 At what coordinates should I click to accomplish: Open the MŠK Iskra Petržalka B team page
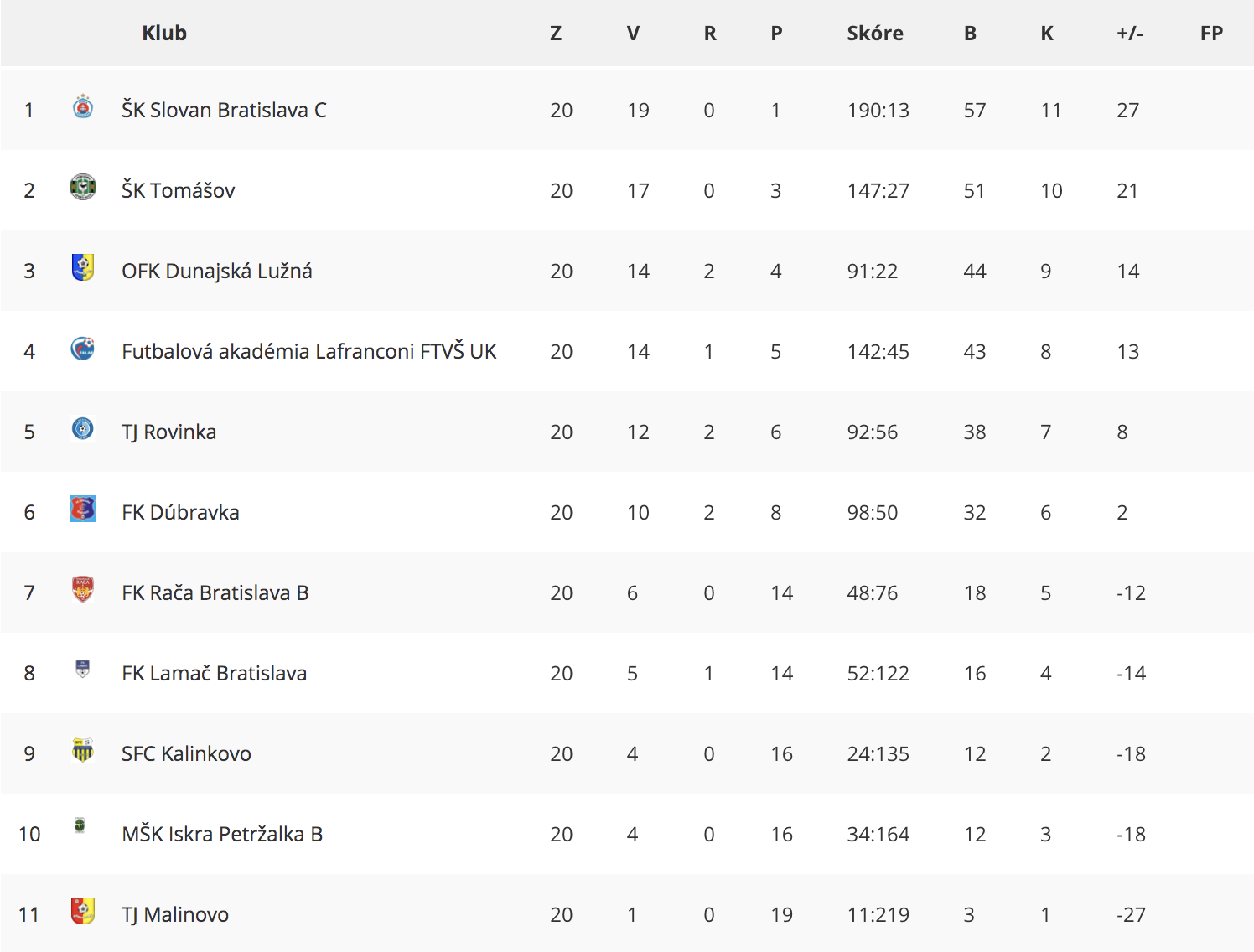point(222,834)
